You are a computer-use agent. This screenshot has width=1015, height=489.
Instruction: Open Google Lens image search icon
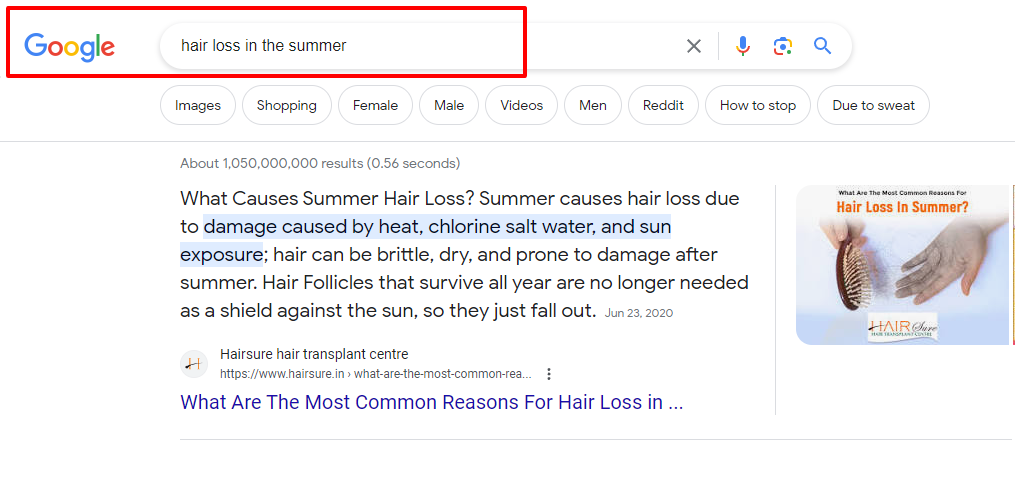pyautogui.click(x=783, y=46)
